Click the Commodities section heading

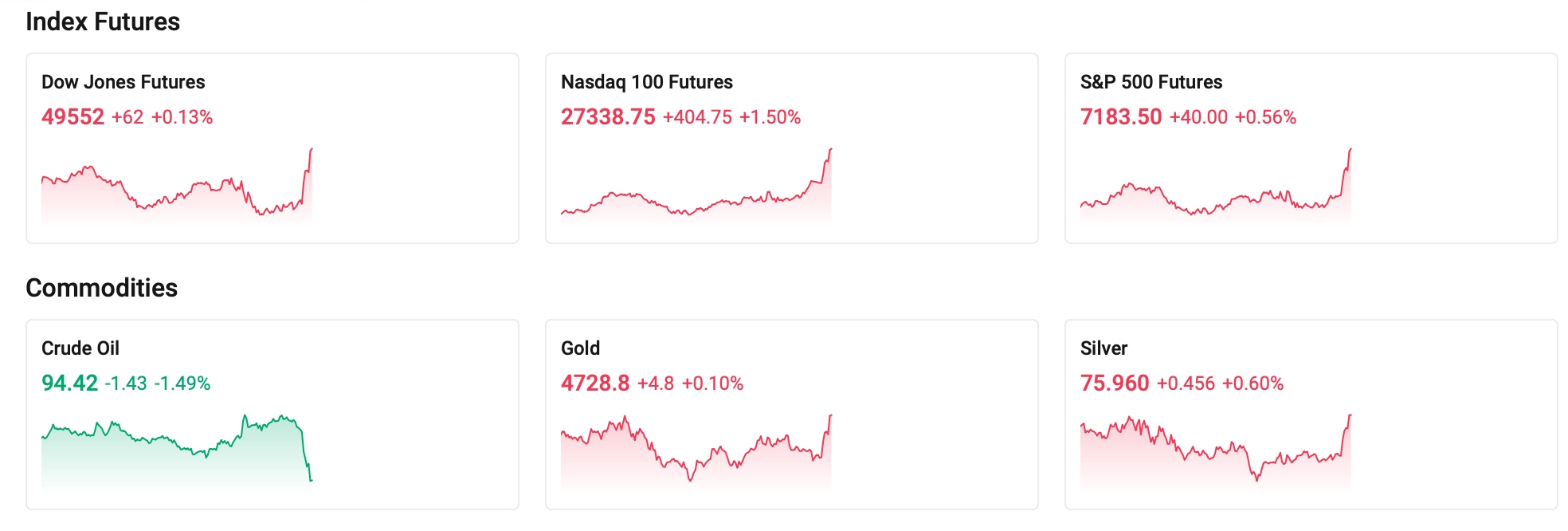(x=102, y=288)
